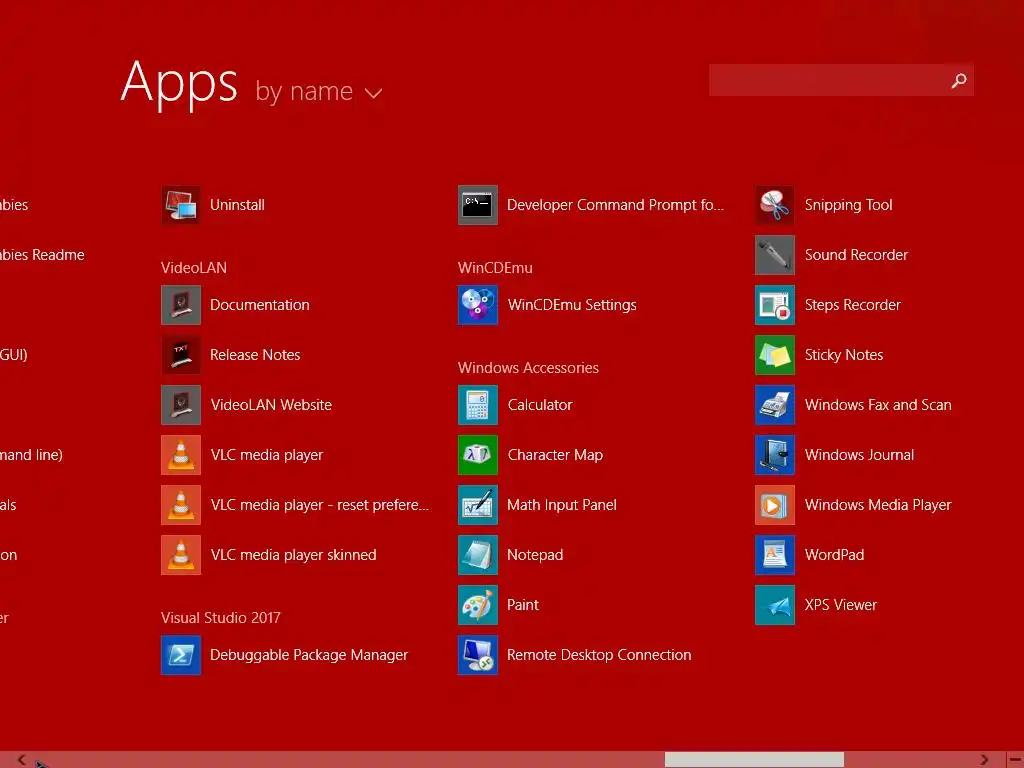Screen dimensions: 1024x768
Task: Launch Sticky Notes icon
Action: click(775, 355)
